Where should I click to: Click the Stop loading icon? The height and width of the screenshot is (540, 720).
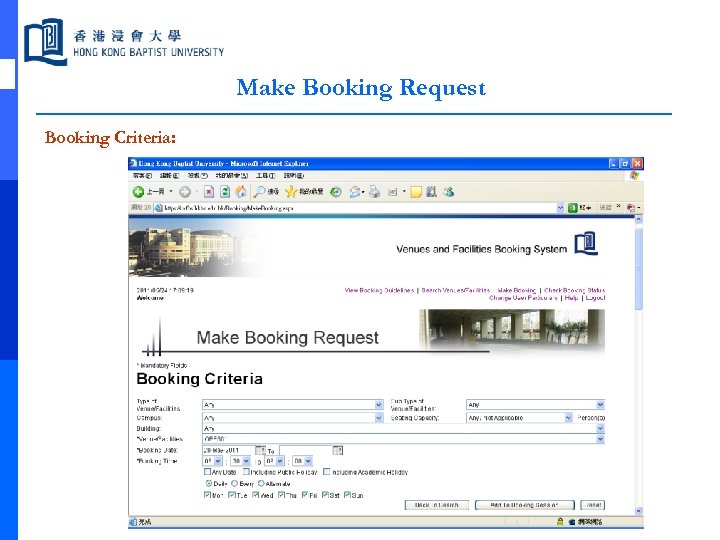pyautogui.click(x=208, y=192)
